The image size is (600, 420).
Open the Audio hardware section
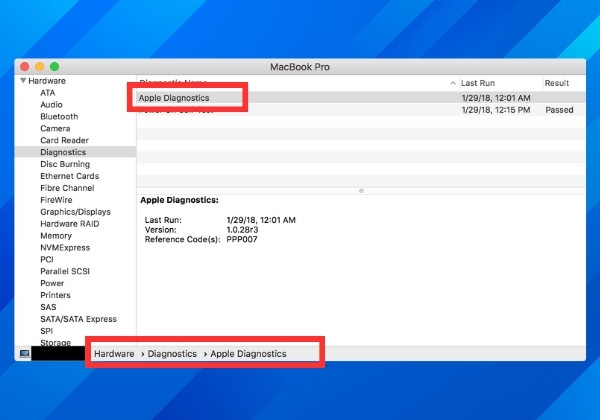point(51,105)
